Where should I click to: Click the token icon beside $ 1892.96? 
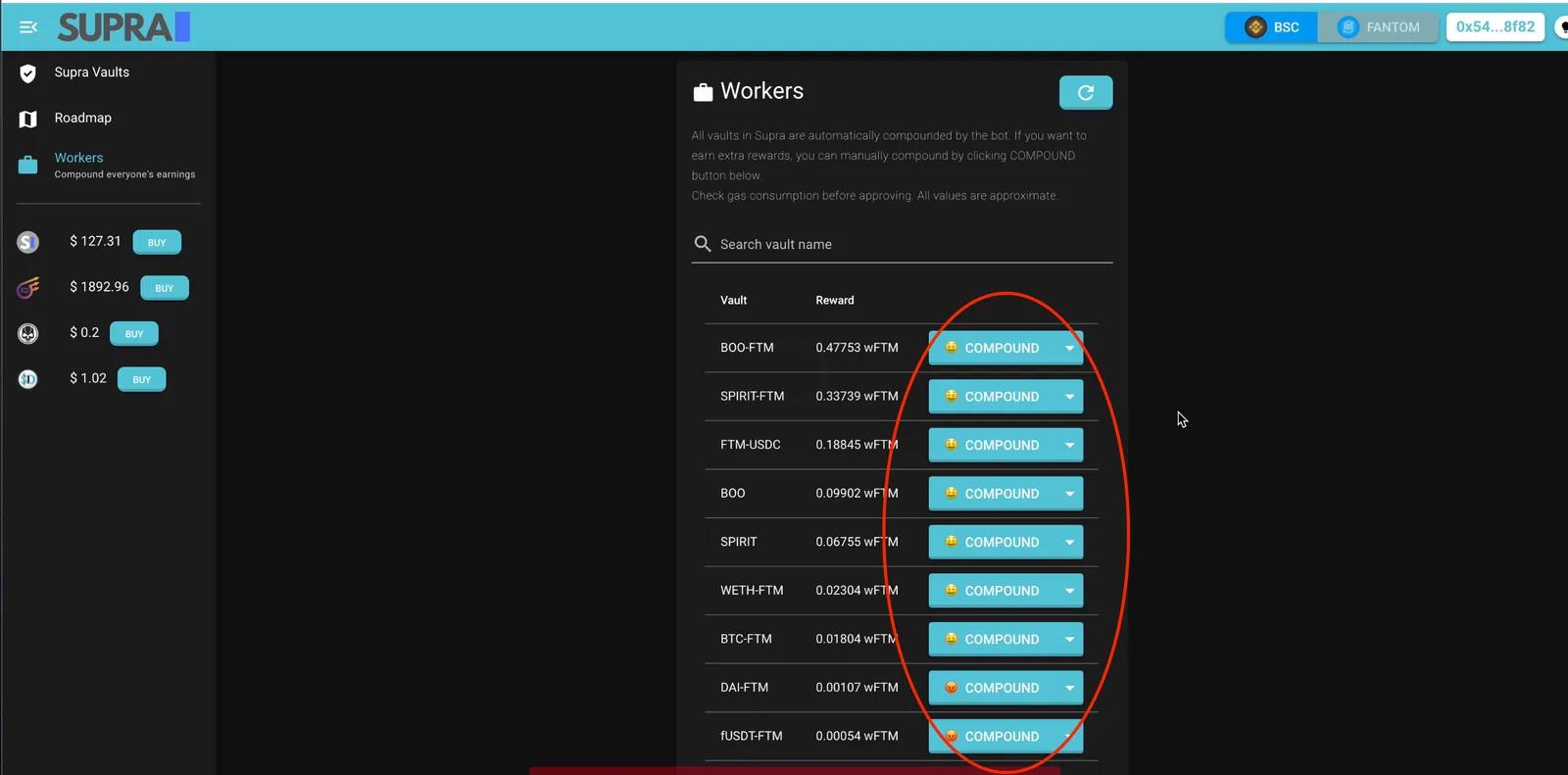(28, 288)
